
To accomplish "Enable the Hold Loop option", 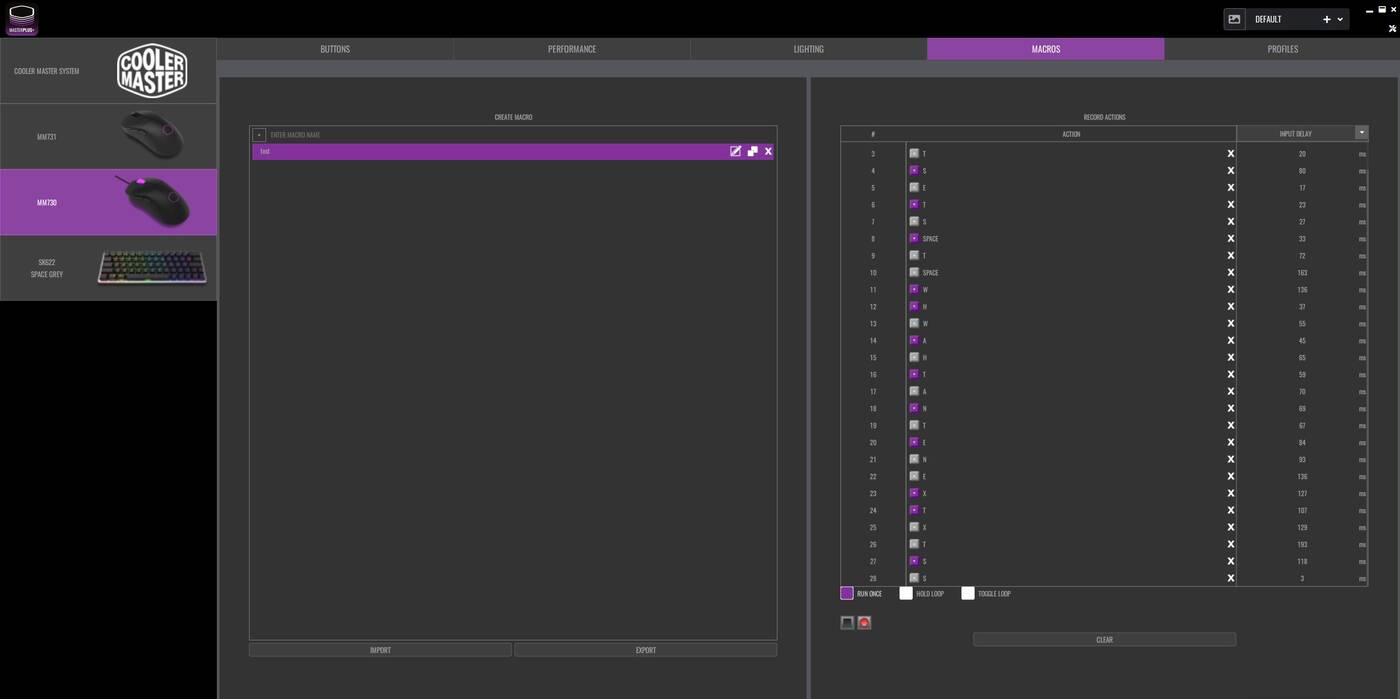I will (906, 593).
